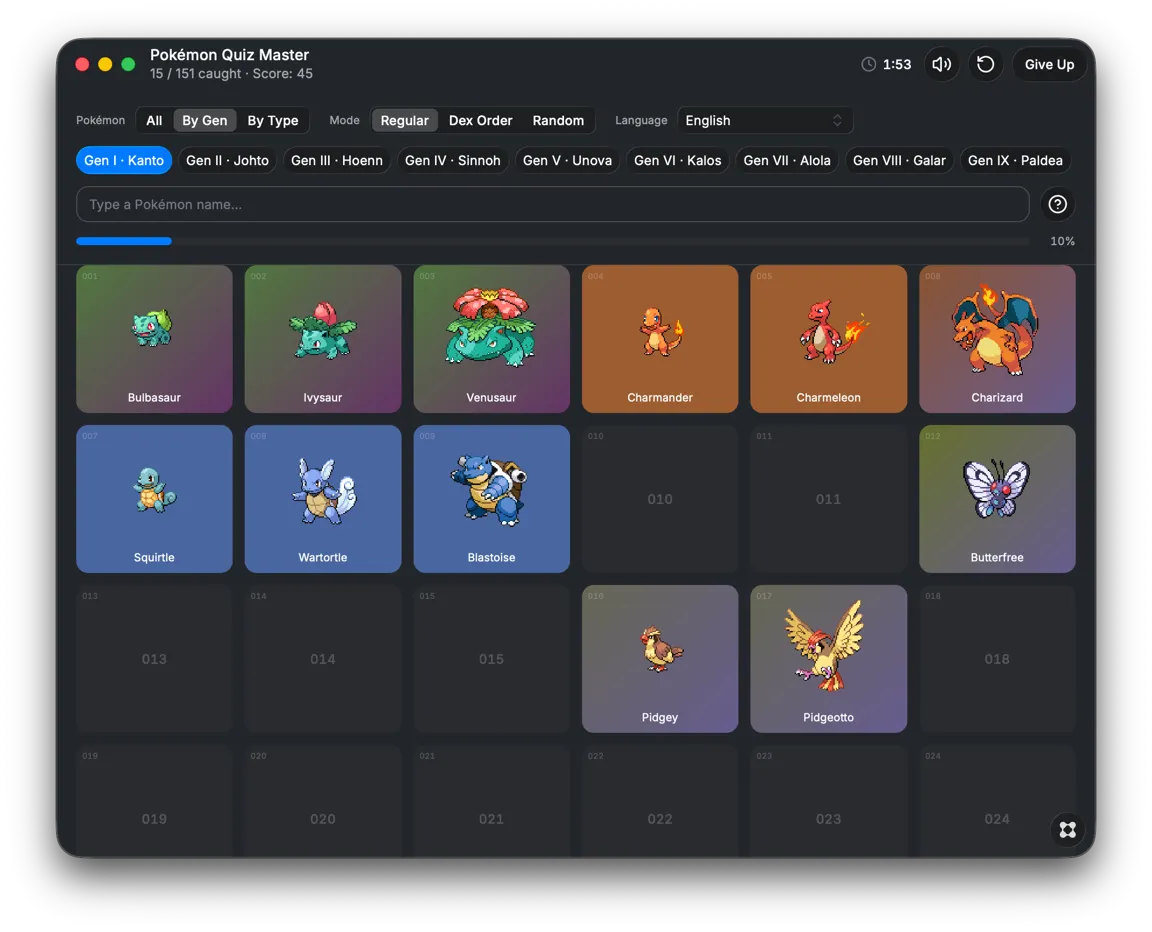The image size is (1152, 932).
Task: Click the Give Up button
Action: click(x=1049, y=65)
